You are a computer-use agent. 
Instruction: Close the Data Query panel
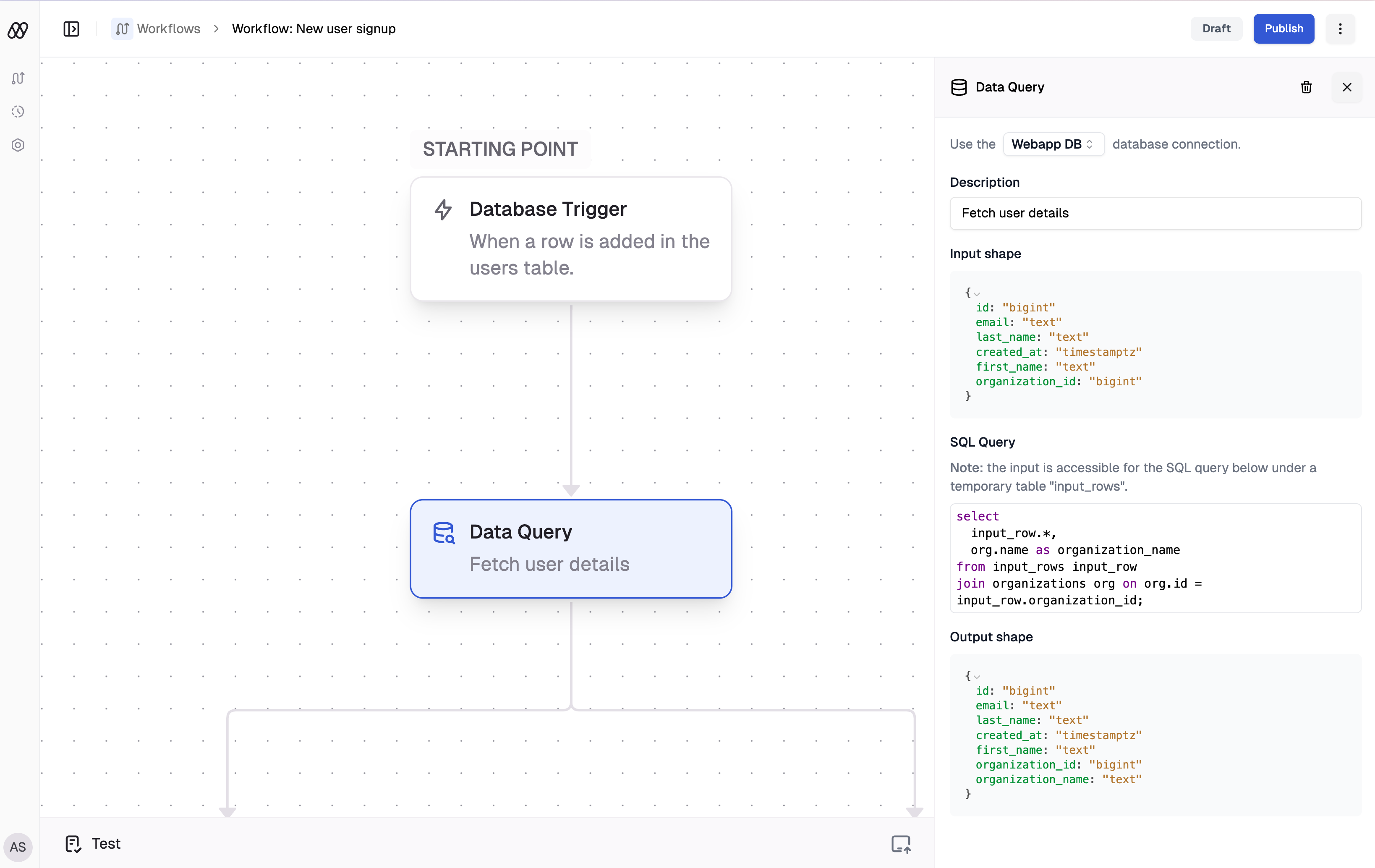tap(1347, 87)
